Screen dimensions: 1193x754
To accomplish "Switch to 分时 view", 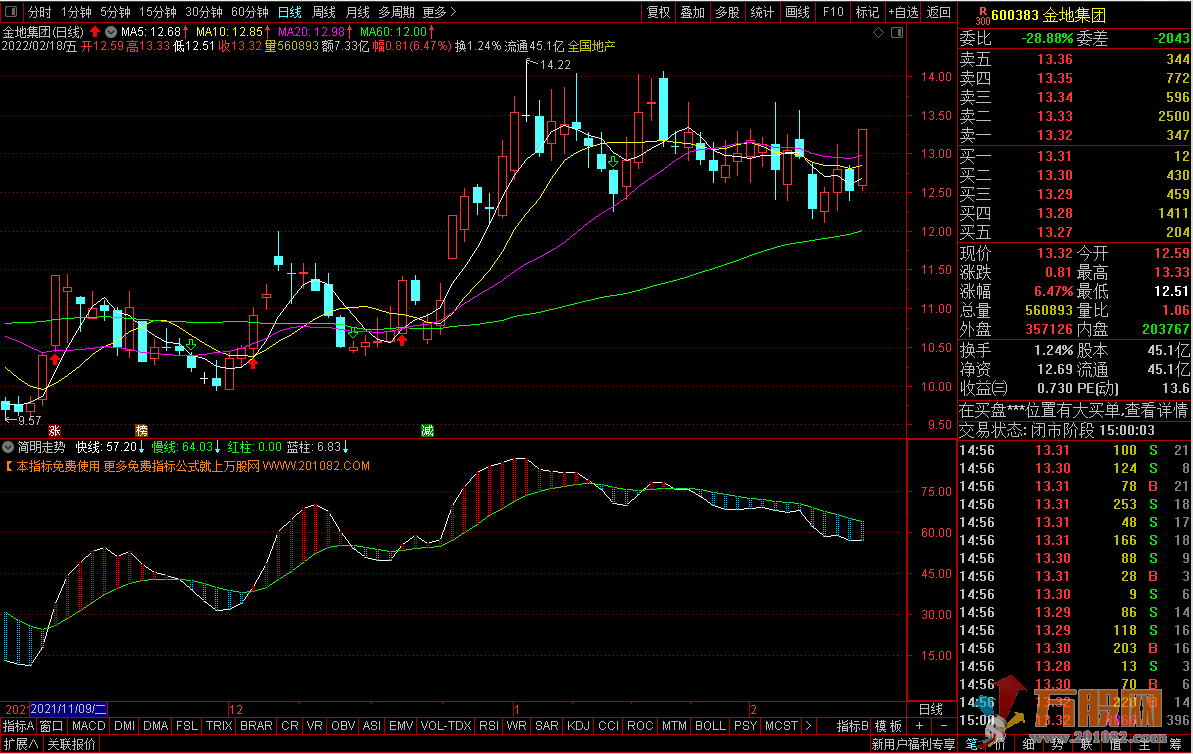I will [x=40, y=12].
